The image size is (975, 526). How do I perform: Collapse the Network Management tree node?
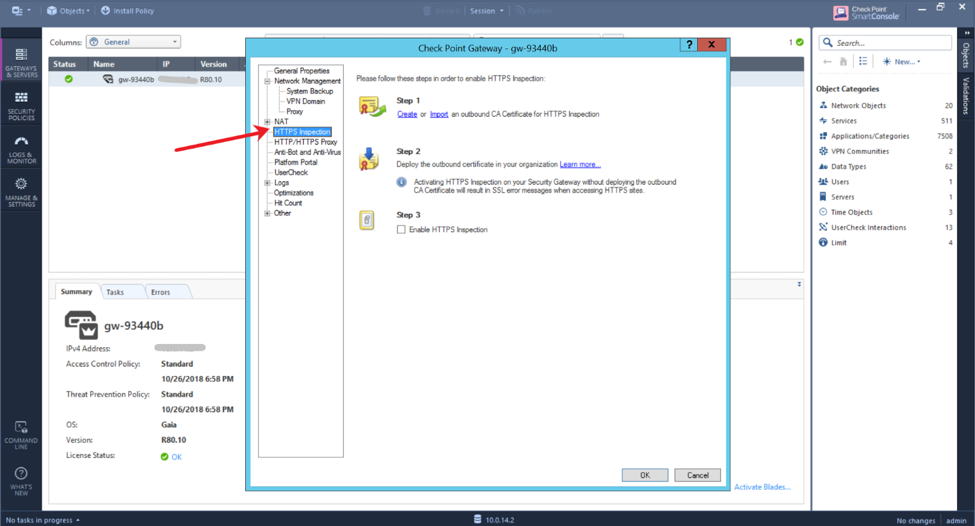267,81
